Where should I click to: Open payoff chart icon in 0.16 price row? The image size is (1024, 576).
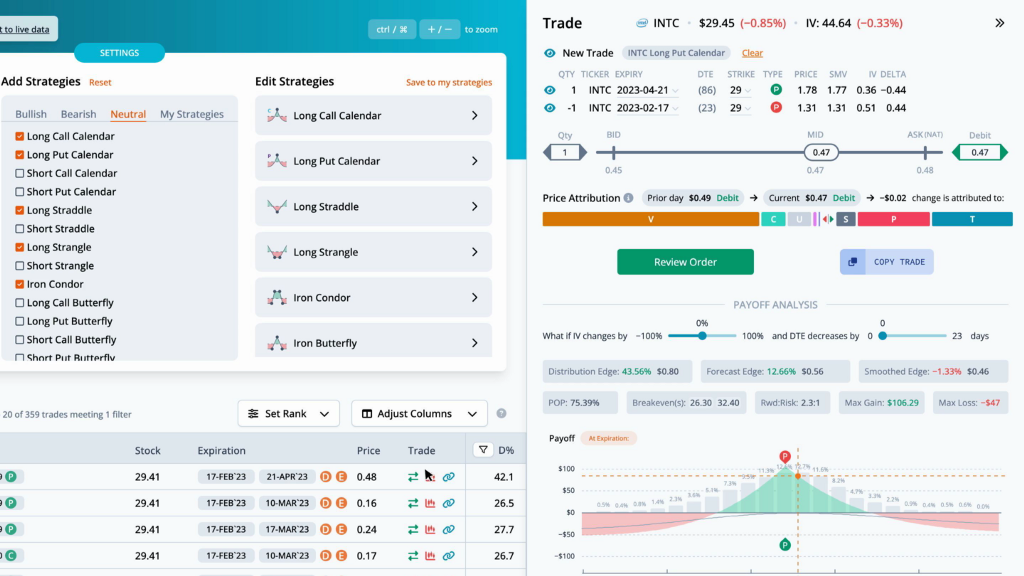[430, 504]
